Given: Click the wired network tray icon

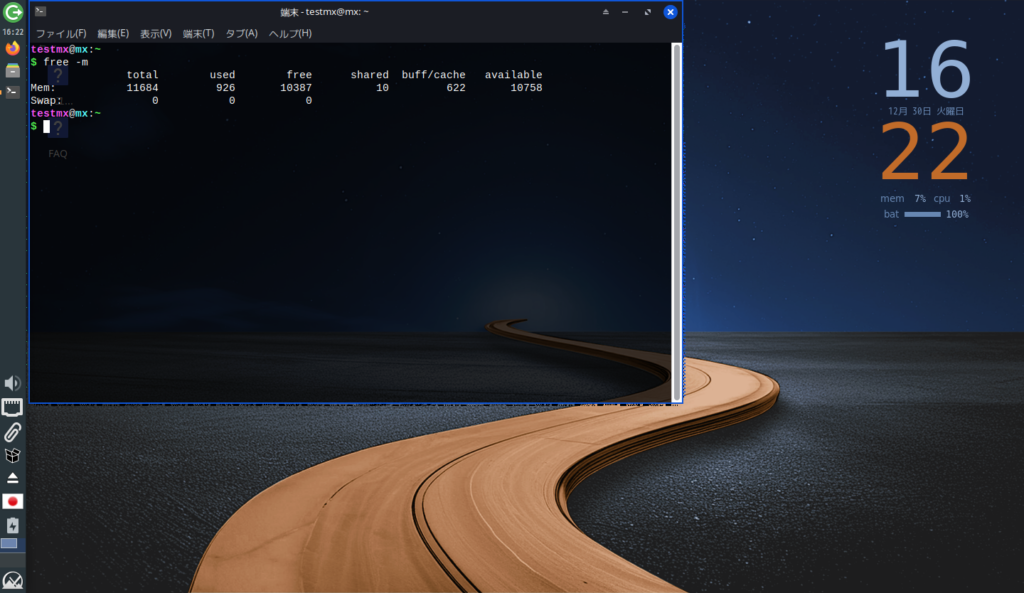Looking at the screenshot, I should click(13, 407).
